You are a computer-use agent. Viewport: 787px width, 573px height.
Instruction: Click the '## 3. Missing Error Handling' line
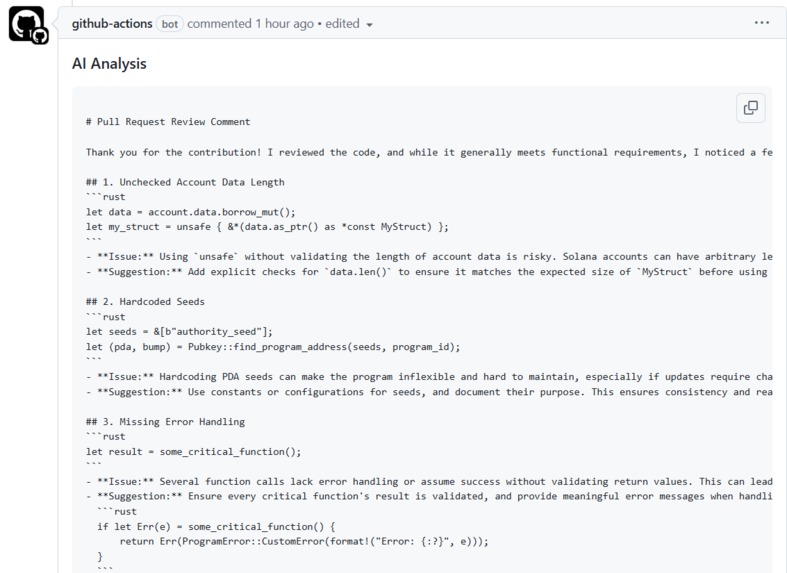165,421
